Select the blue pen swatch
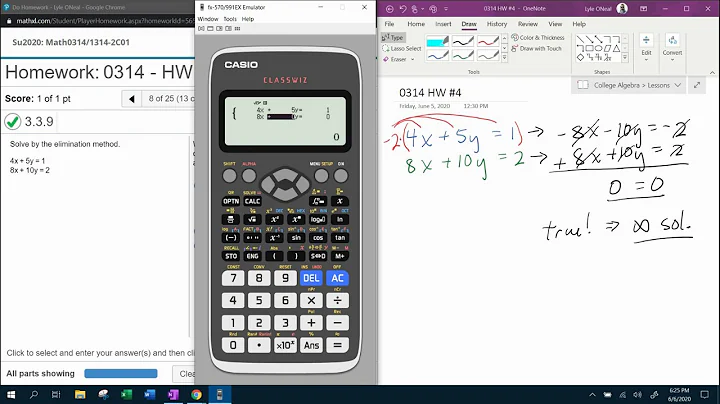The width and height of the screenshot is (720, 404). click(x=438, y=56)
